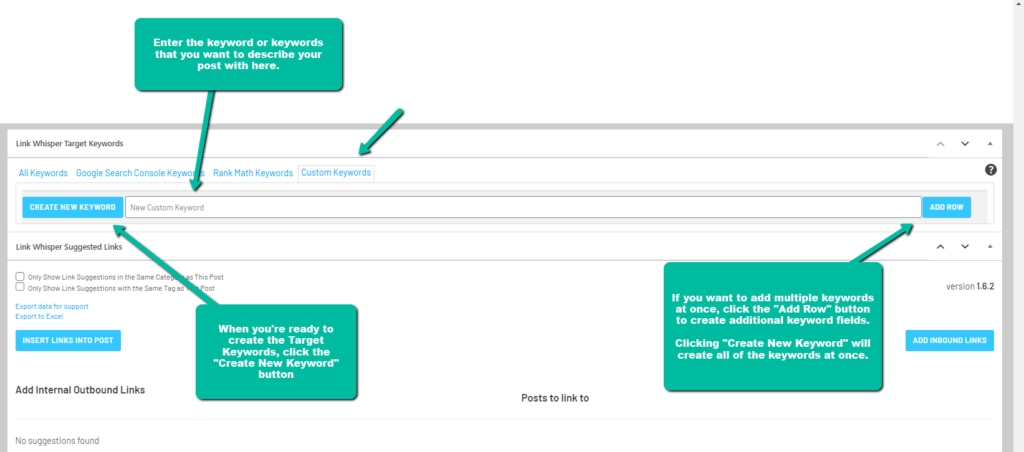Click the Add Internal Outbound Links heading
This screenshot has width=1024, height=452.
click(80, 390)
